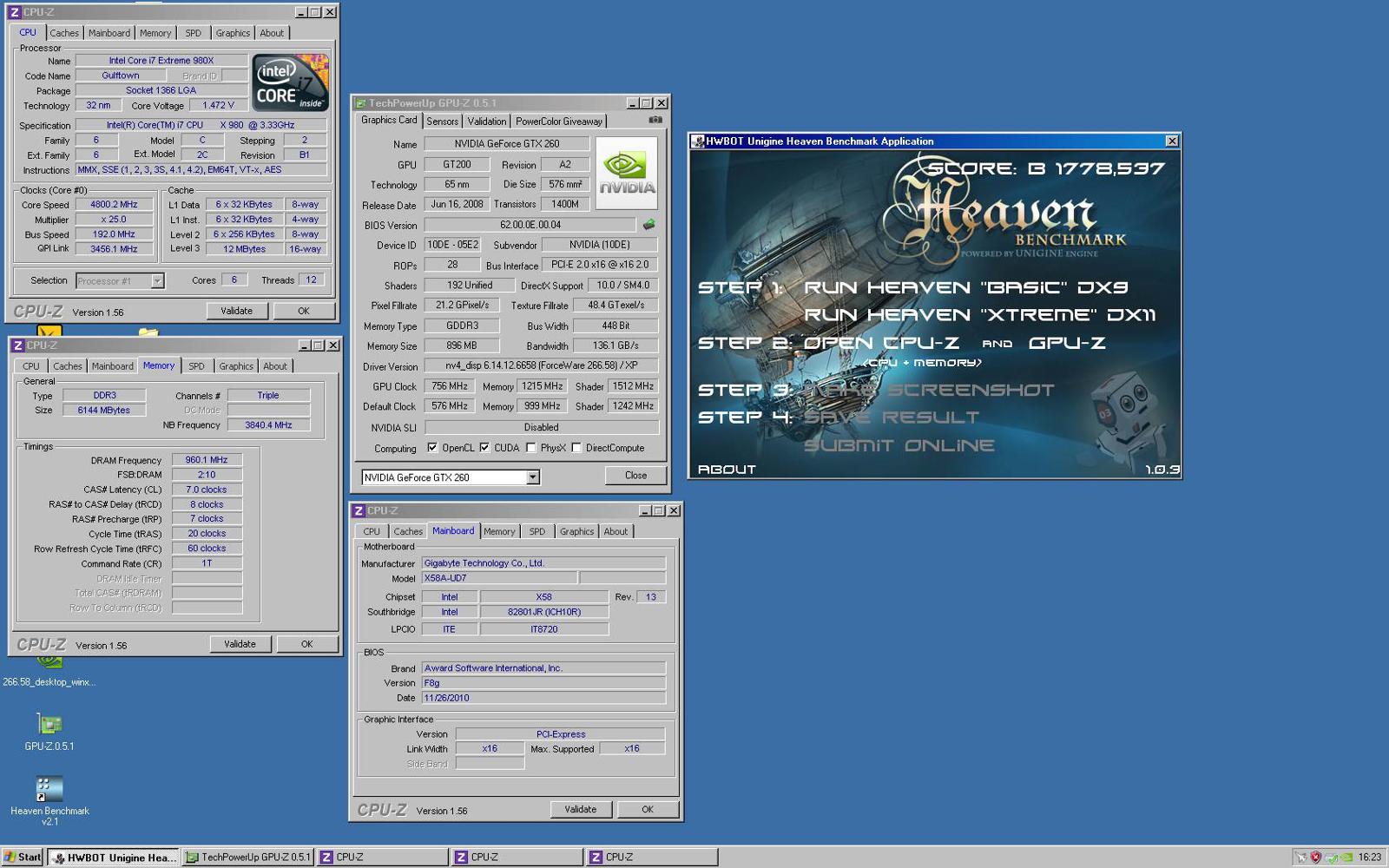Open PowerColor Giveaway tab in GPU-Z
This screenshot has width=1389, height=868.
(x=558, y=122)
